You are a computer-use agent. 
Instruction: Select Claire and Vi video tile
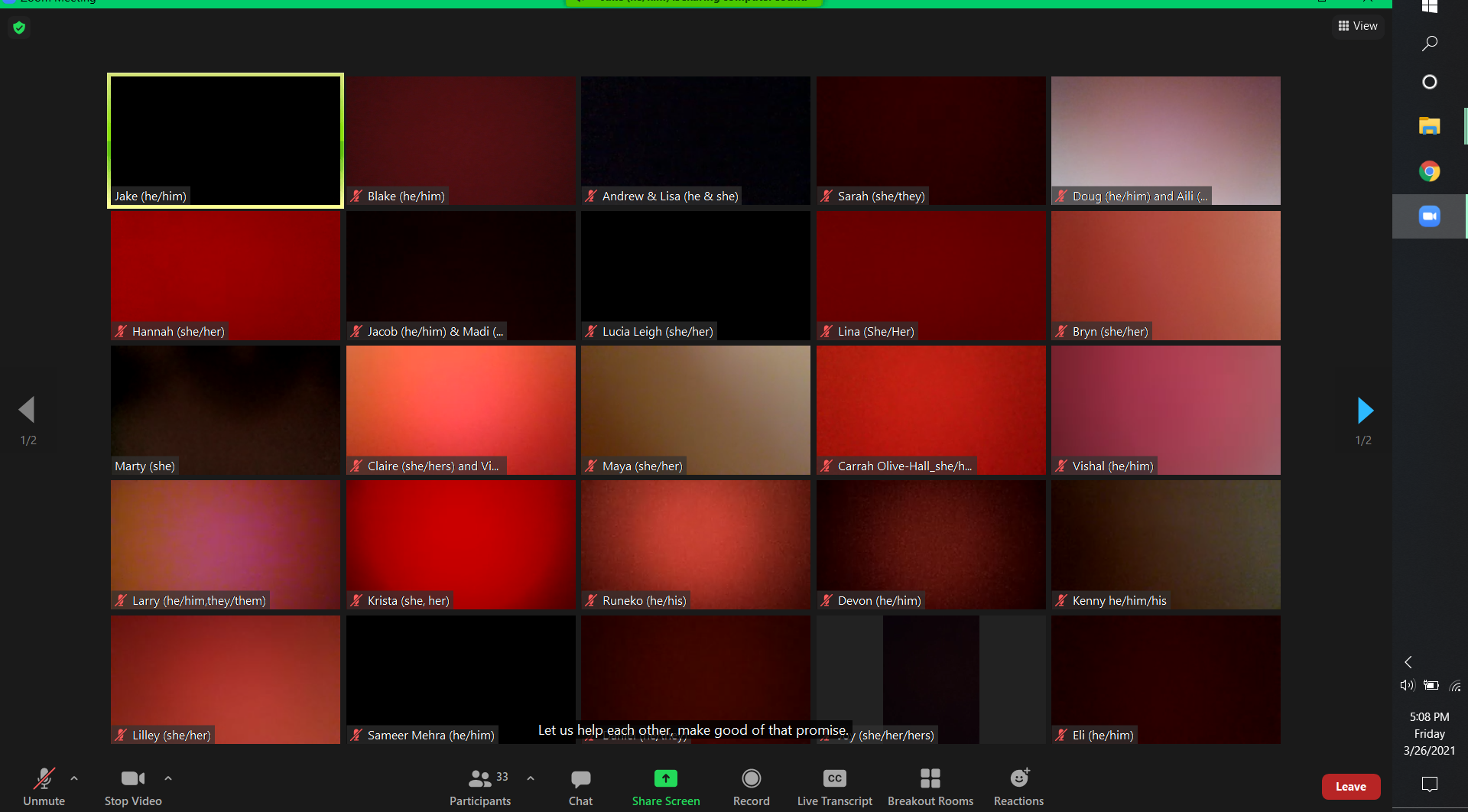[461, 410]
